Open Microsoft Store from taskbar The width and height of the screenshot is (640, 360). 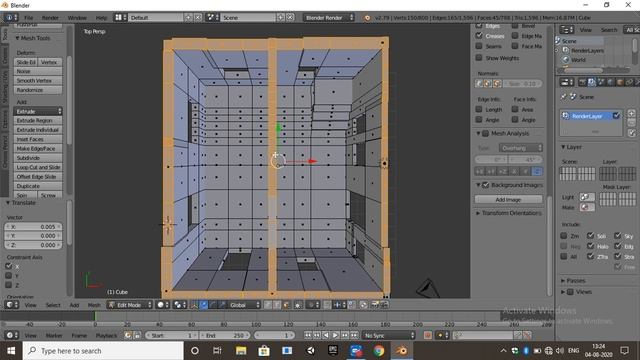tap(264, 351)
